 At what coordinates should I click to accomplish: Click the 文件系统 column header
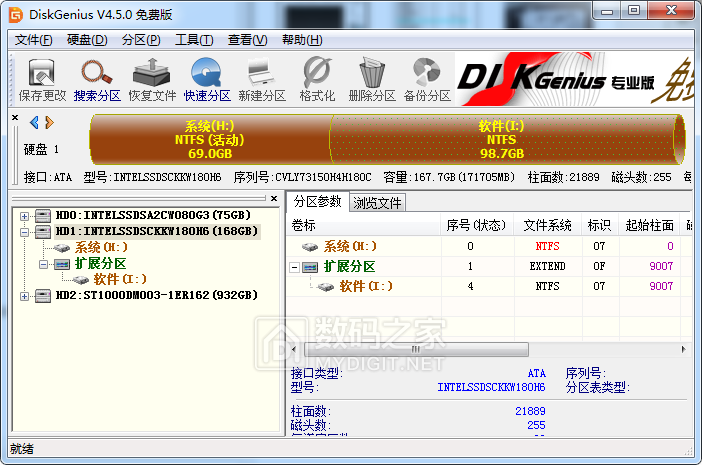coord(547,225)
